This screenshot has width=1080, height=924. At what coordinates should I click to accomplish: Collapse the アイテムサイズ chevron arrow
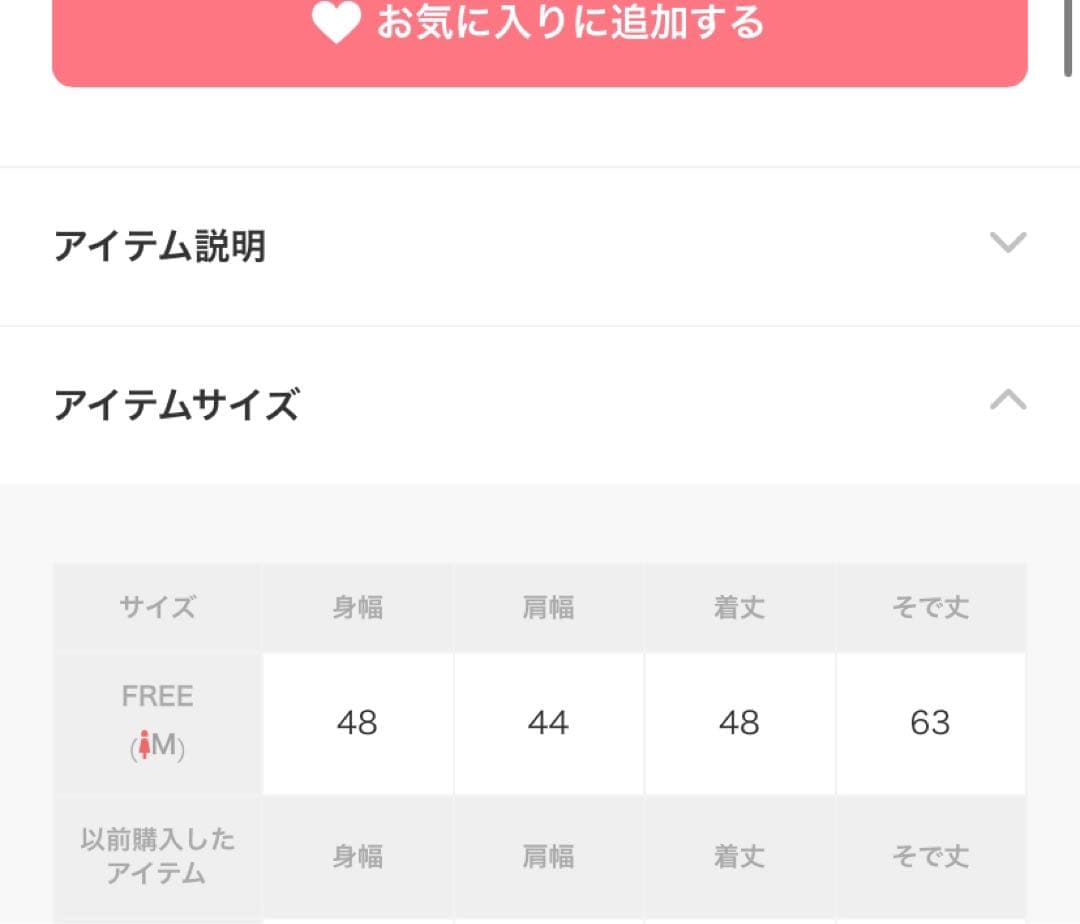pos(1007,401)
